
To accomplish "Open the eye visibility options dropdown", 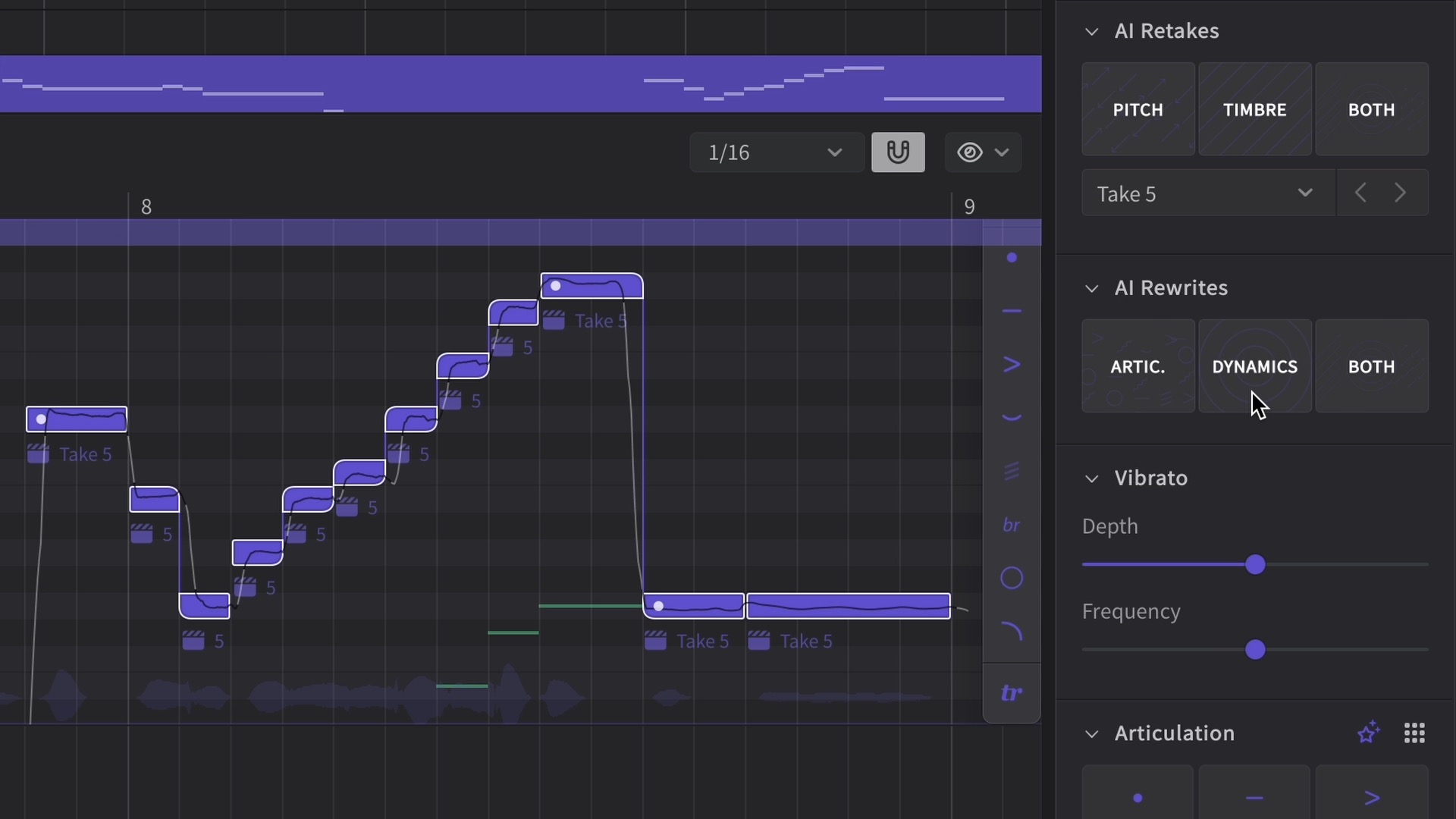I will click(983, 152).
